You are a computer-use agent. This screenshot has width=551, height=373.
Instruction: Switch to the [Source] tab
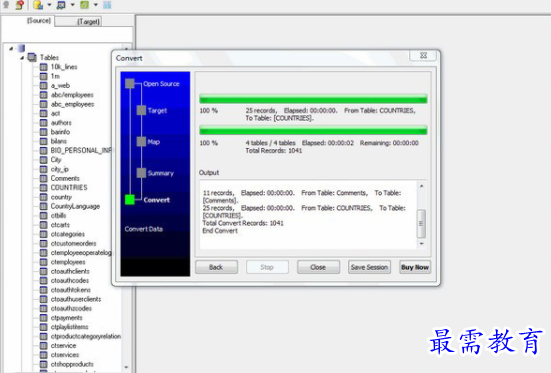pyautogui.click(x=39, y=21)
